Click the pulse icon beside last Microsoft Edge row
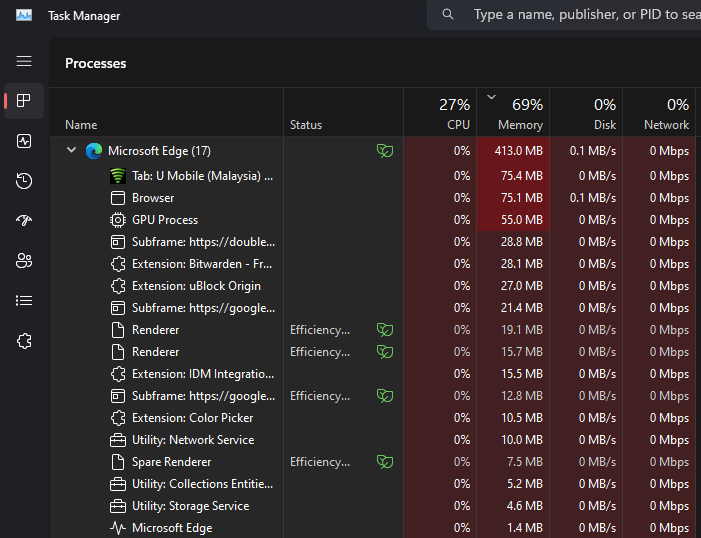 118,528
